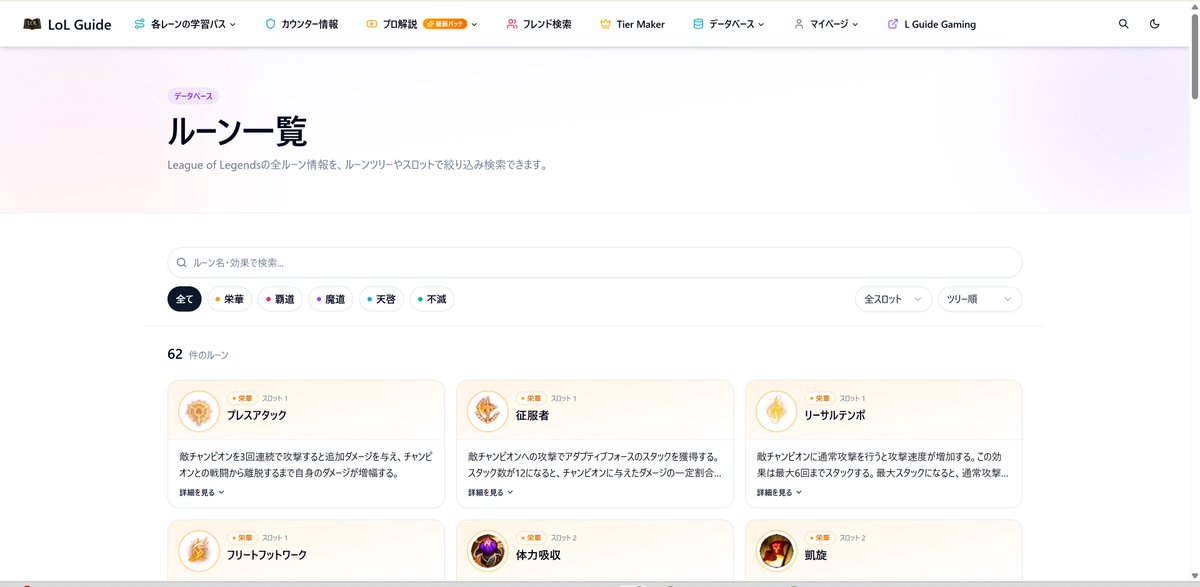The image size is (1200, 587).
Task: Click the crown icon beside Tier Maker
Action: (x=605, y=24)
